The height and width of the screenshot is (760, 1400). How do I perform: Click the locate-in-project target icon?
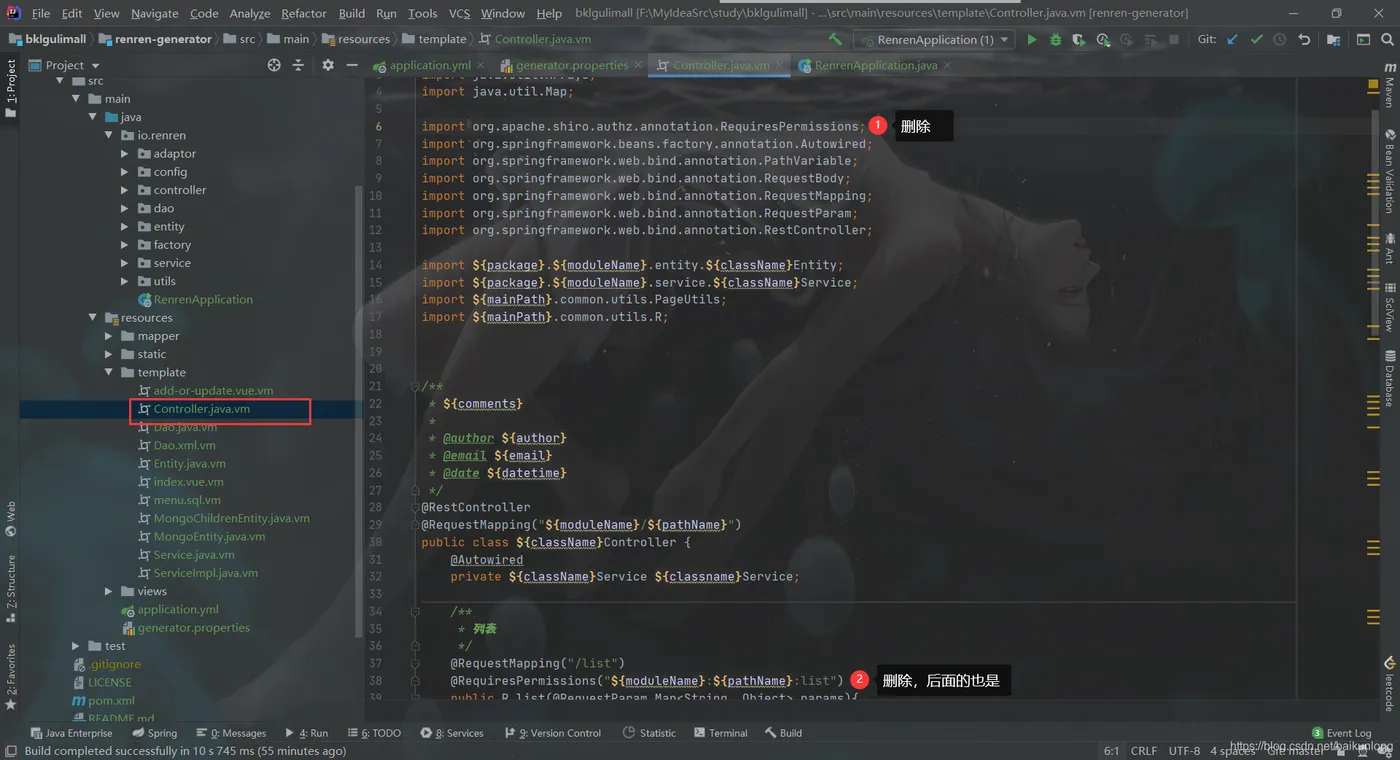point(274,65)
